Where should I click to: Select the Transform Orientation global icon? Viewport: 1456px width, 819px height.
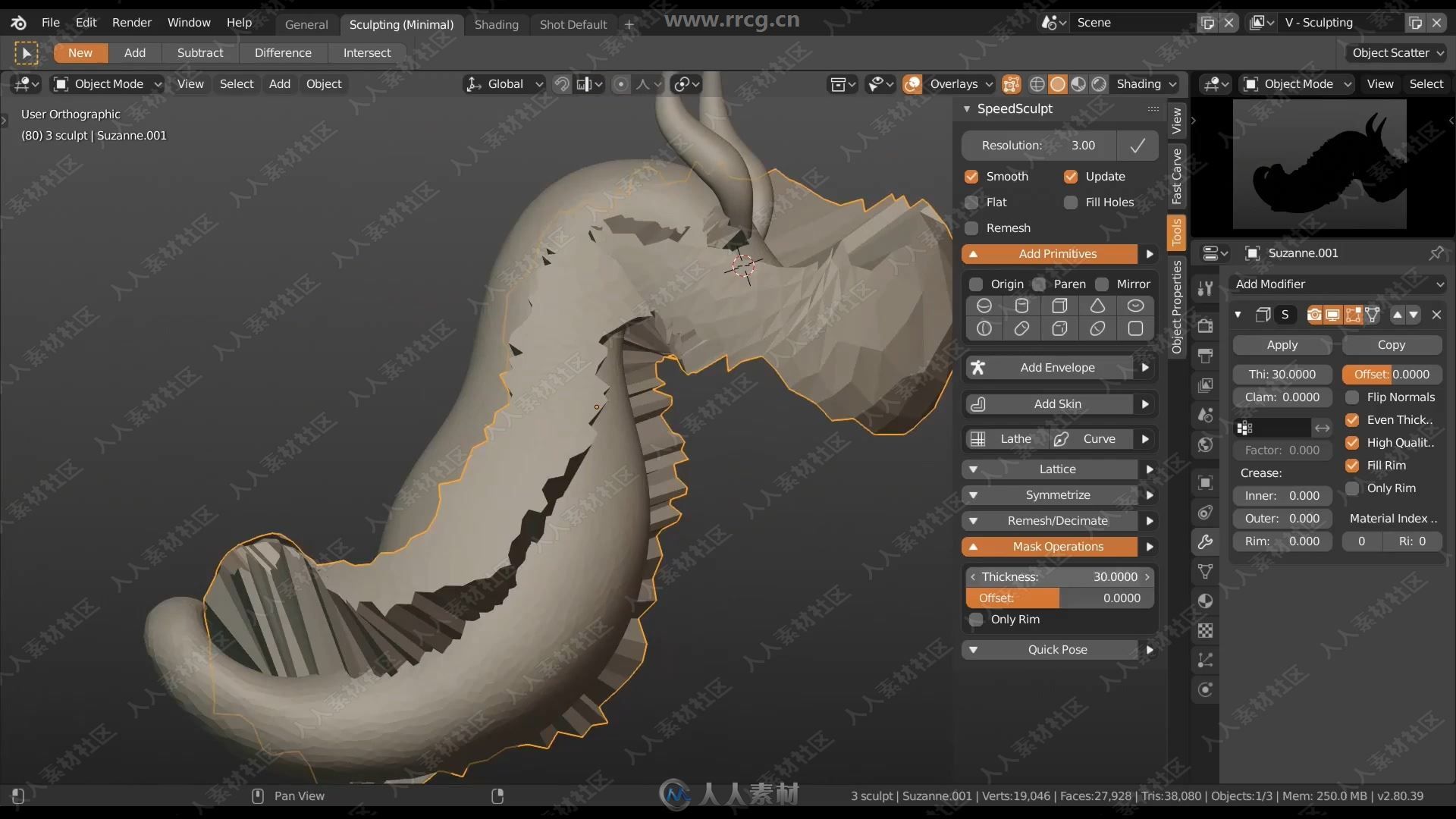pyautogui.click(x=475, y=83)
